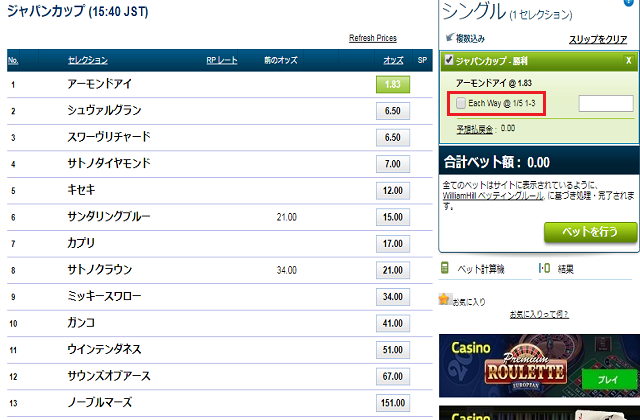The height and width of the screenshot is (420, 640).
Task: Enable the Each Way checkbox
Action: click(x=460, y=103)
